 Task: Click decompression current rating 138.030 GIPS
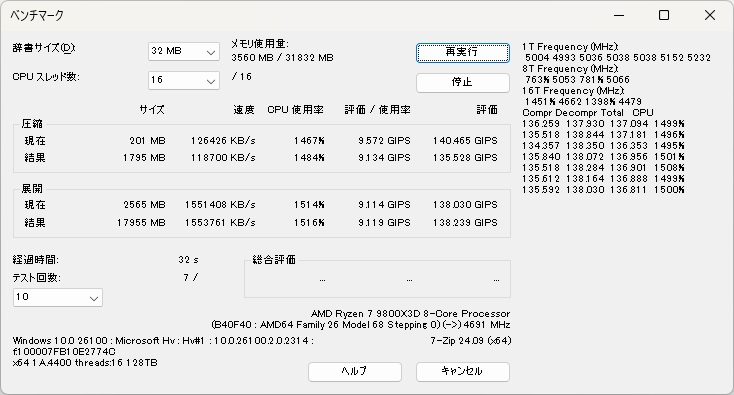[465, 205]
